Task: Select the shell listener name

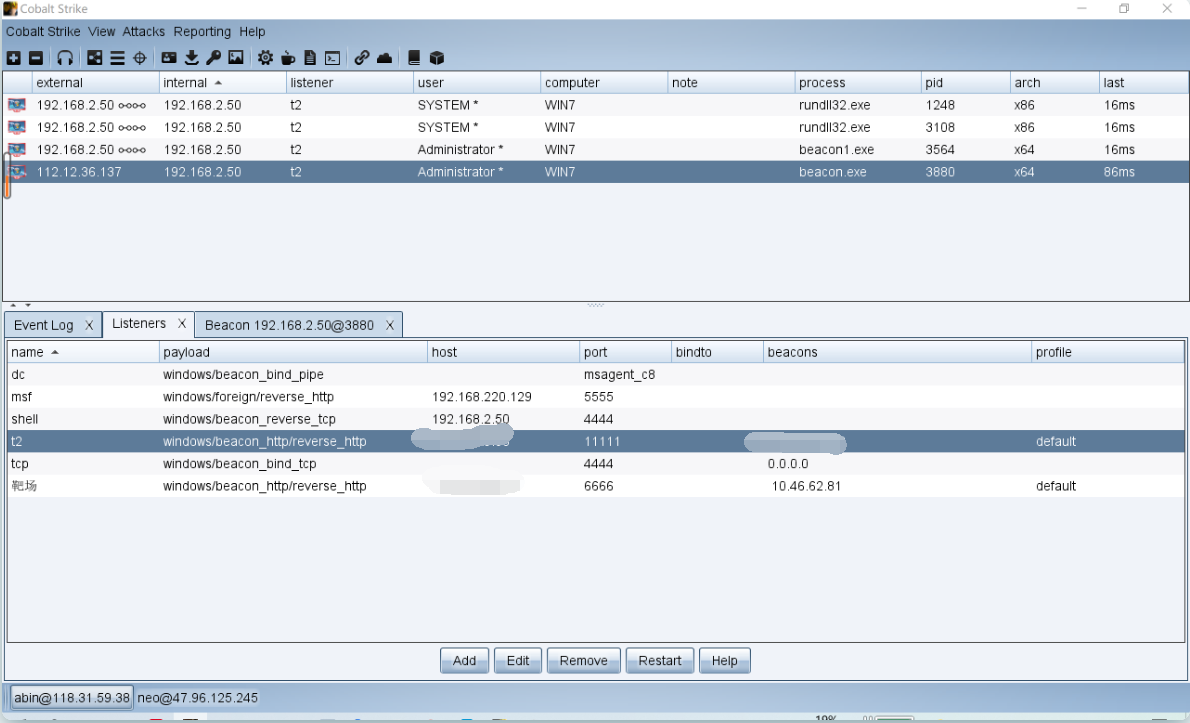Action: 24,419
